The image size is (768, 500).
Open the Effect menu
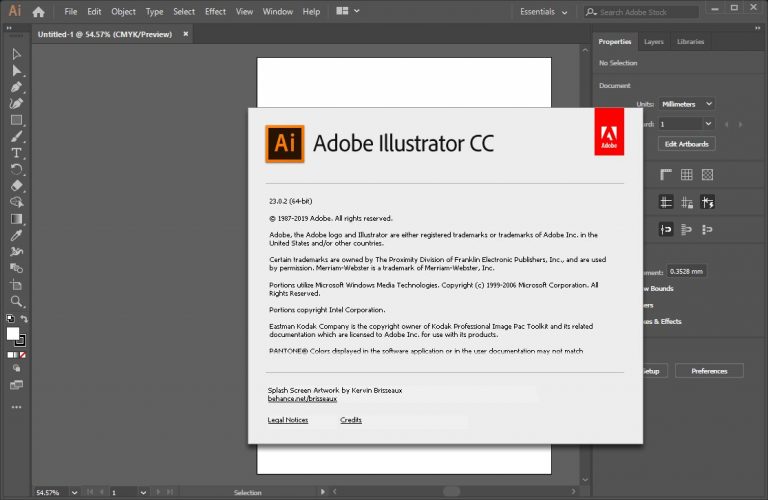click(215, 11)
